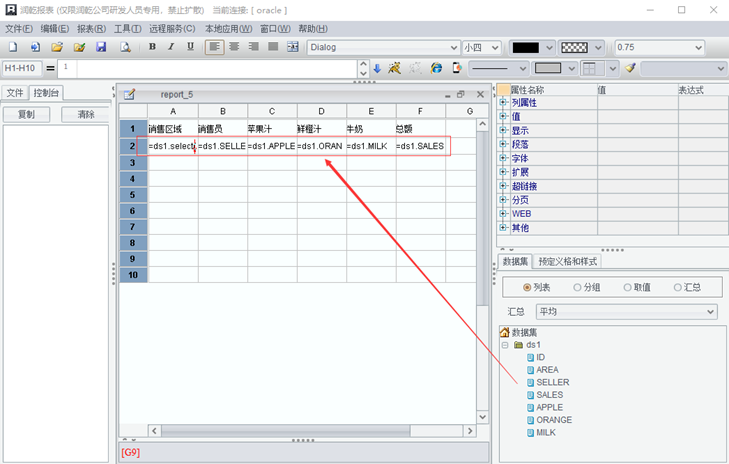Click the format brush icon
The image size is (729, 464).
click(x=630, y=68)
